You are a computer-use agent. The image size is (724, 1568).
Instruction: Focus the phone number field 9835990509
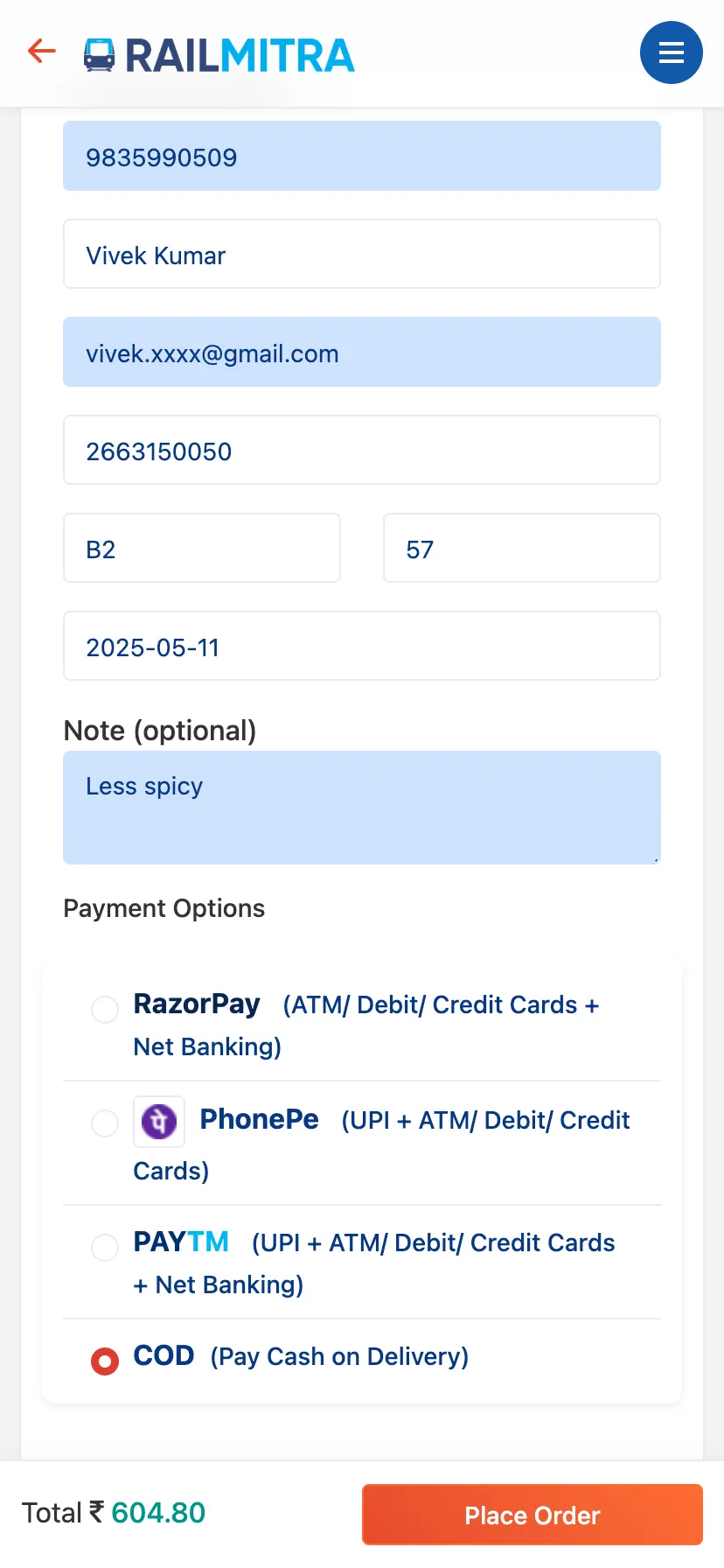click(362, 156)
